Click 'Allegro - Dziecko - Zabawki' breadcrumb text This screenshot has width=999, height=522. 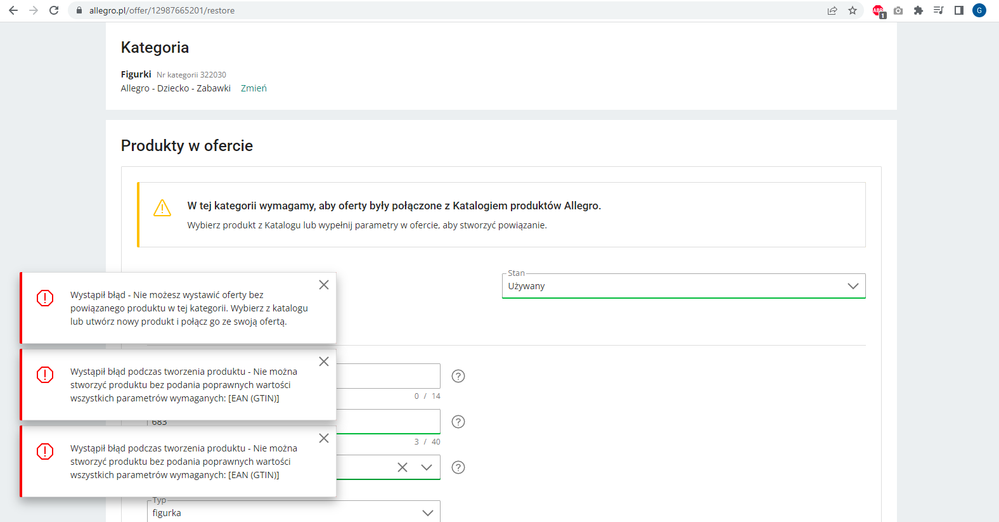point(175,89)
